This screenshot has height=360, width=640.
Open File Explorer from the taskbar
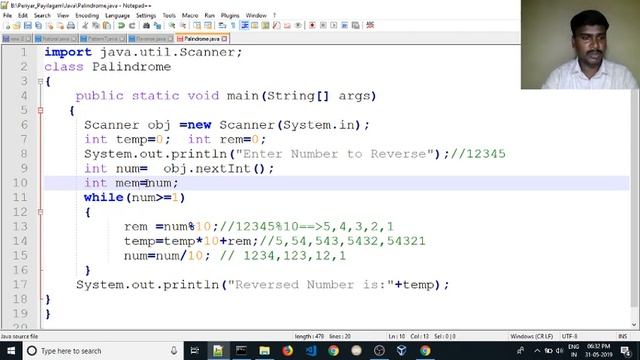coord(264,351)
